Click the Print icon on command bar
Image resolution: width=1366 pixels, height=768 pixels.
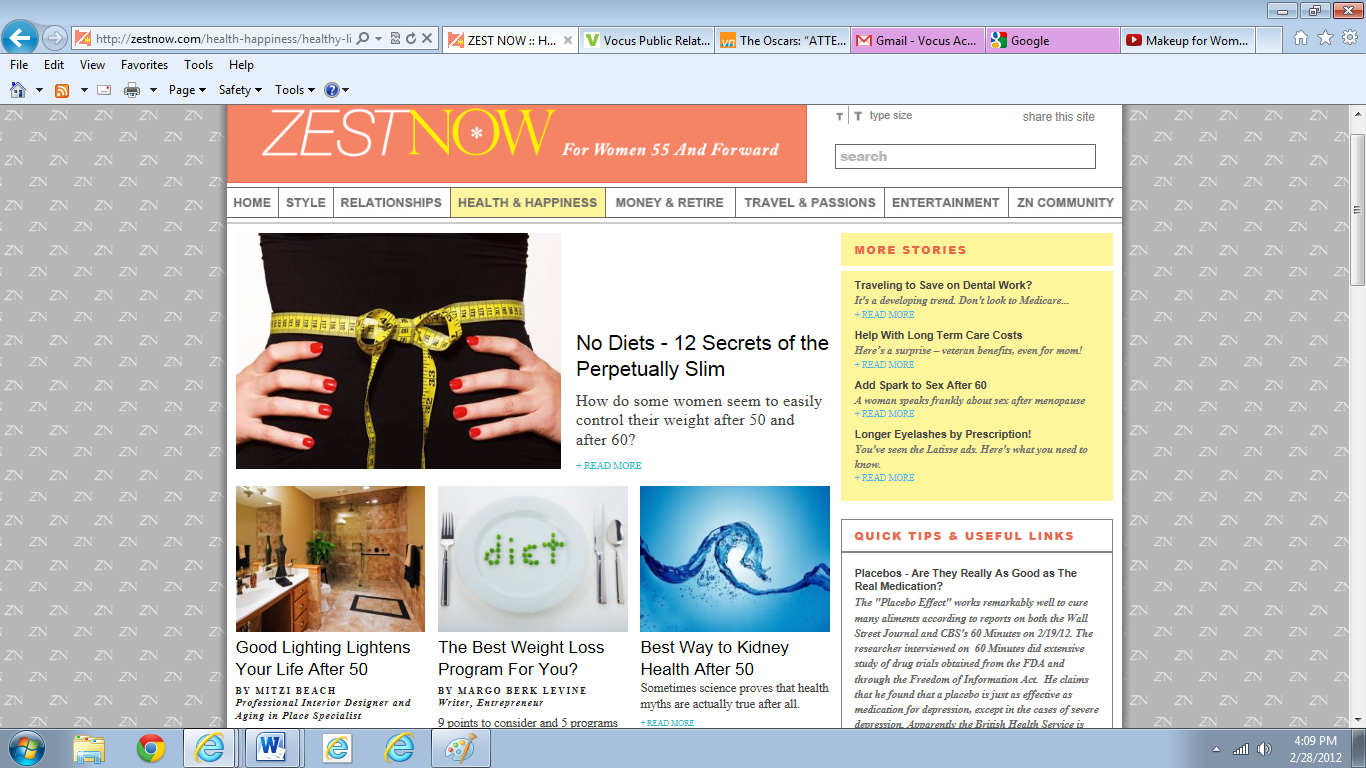[x=131, y=90]
